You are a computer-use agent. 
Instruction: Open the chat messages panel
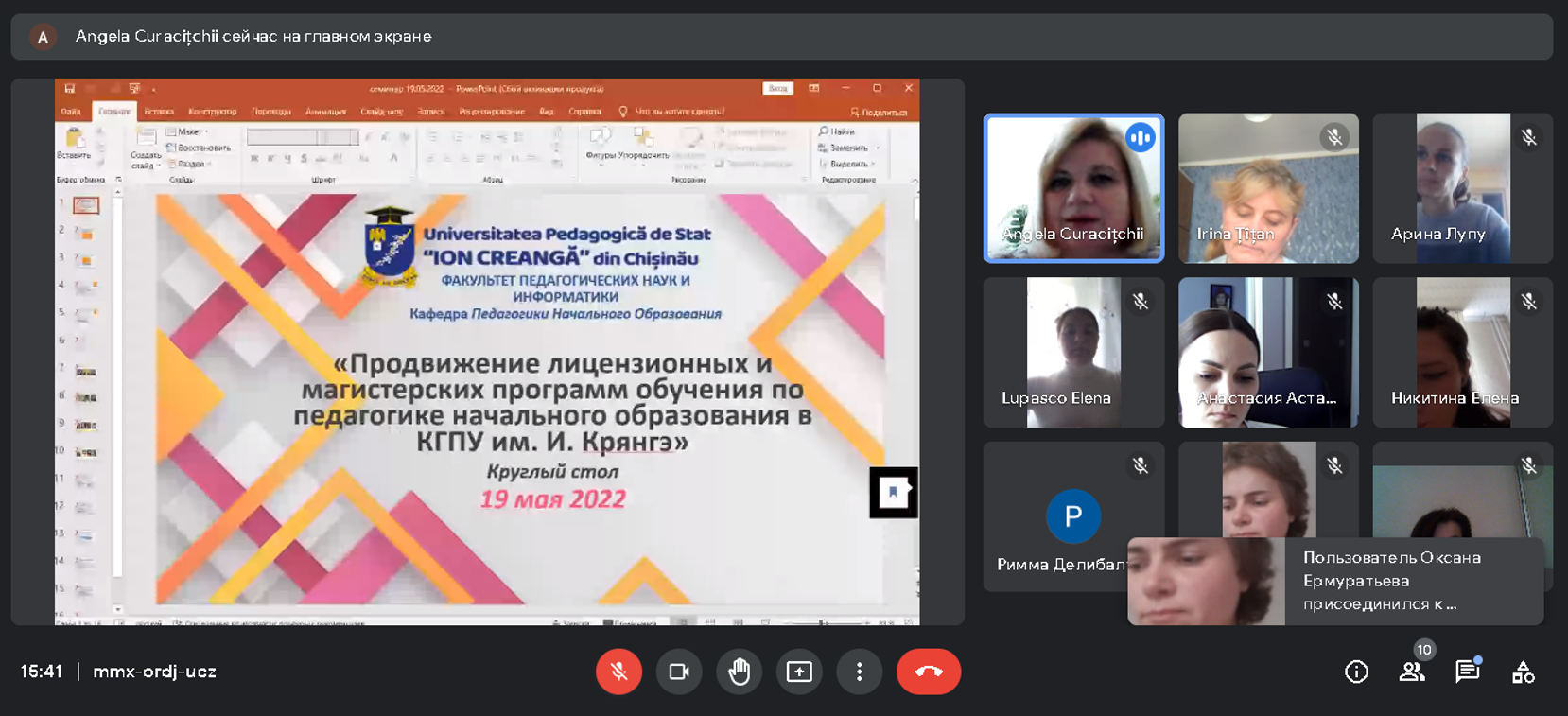pyautogui.click(x=1467, y=672)
